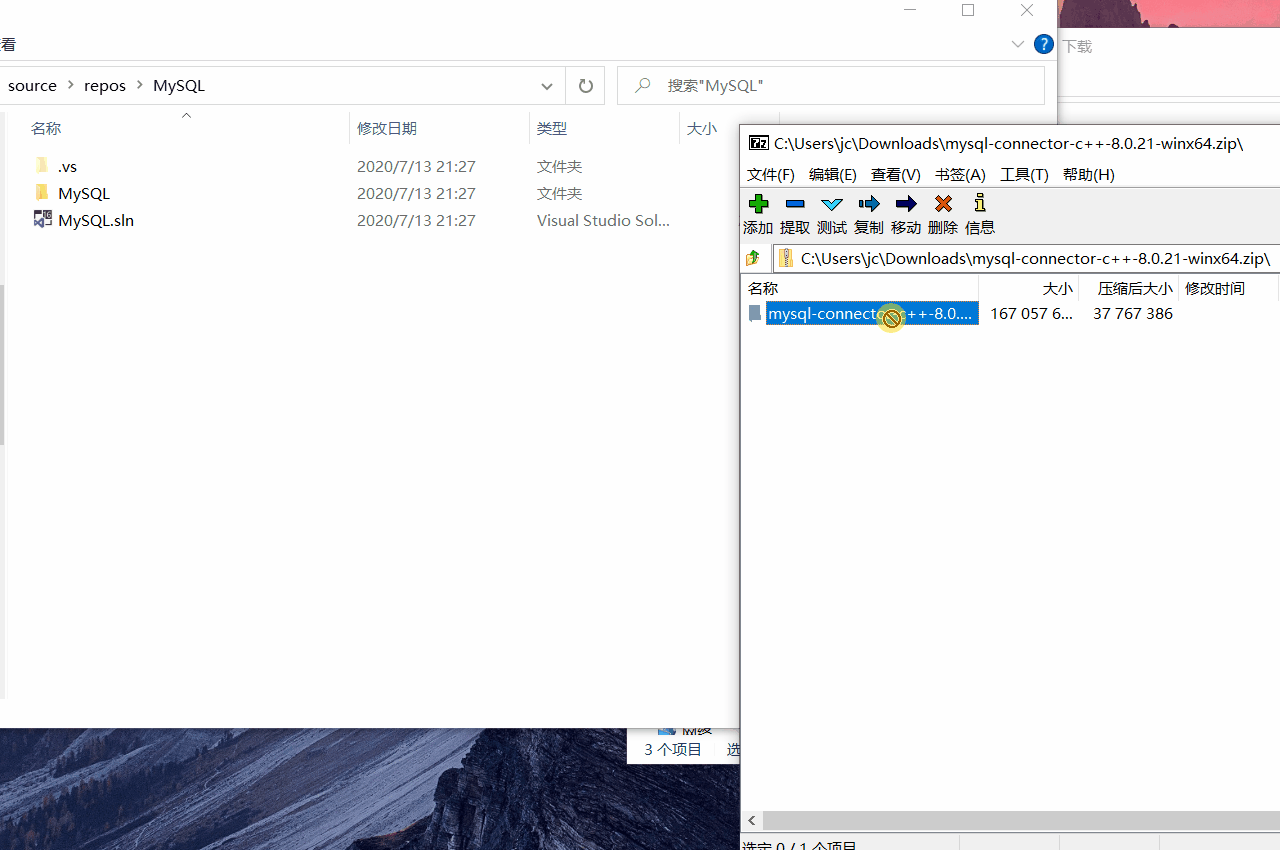
Task: Click the 7-Zip up-one-level folder icon
Action: (x=753, y=259)
